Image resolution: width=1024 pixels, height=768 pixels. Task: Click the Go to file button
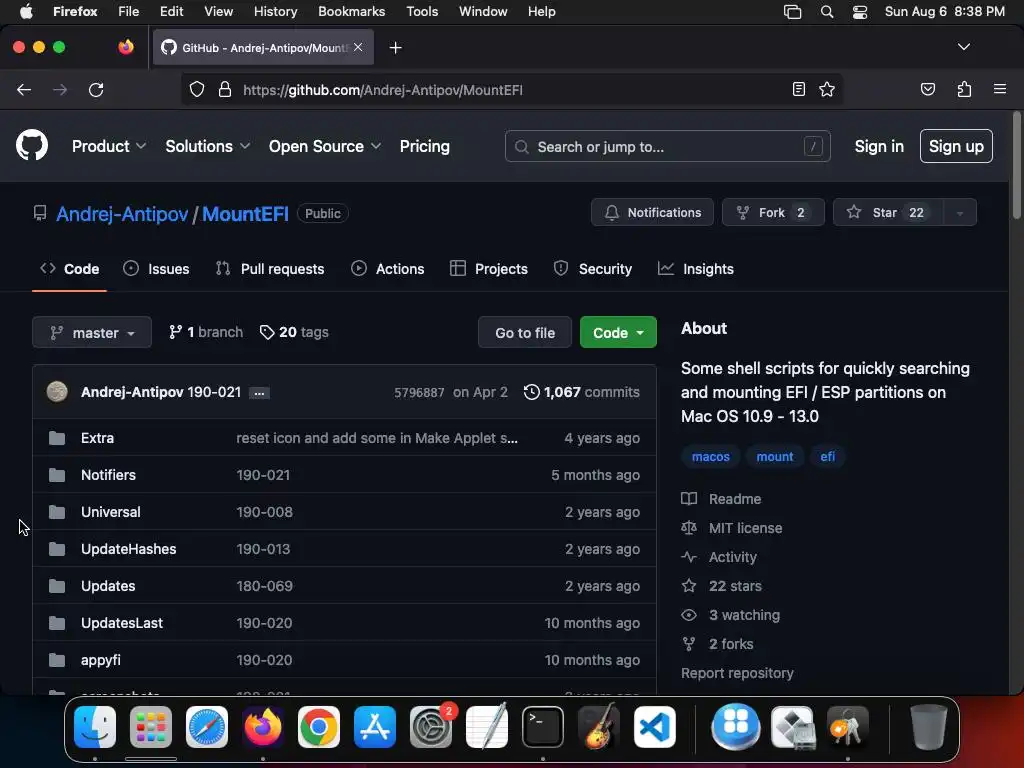(x=525, y=332)
